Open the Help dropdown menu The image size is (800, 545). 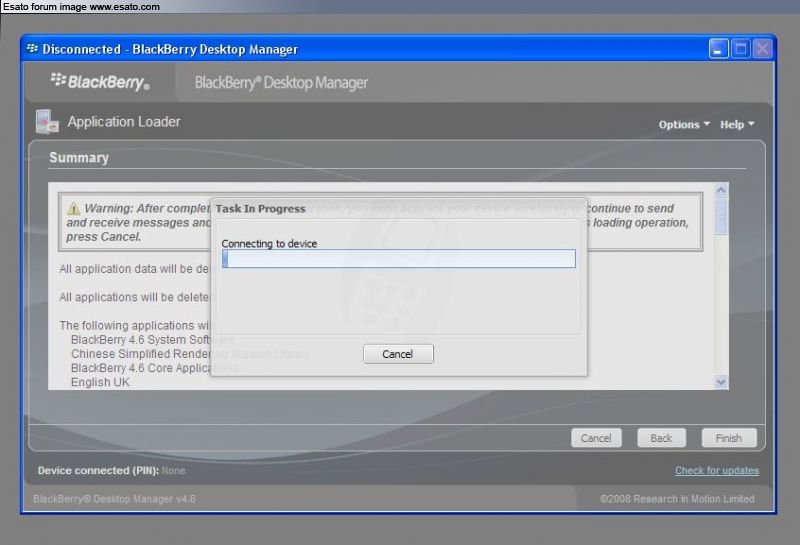click(737, 125)
